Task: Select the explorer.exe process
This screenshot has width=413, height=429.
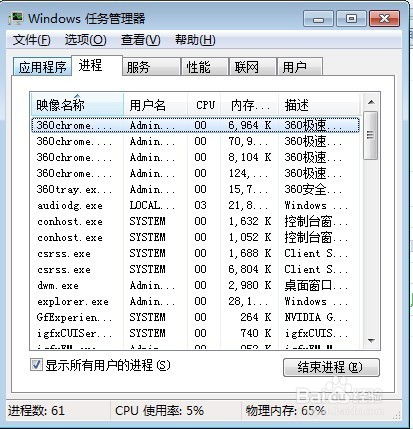Action: pyautogui.click(x=196, y=301)
